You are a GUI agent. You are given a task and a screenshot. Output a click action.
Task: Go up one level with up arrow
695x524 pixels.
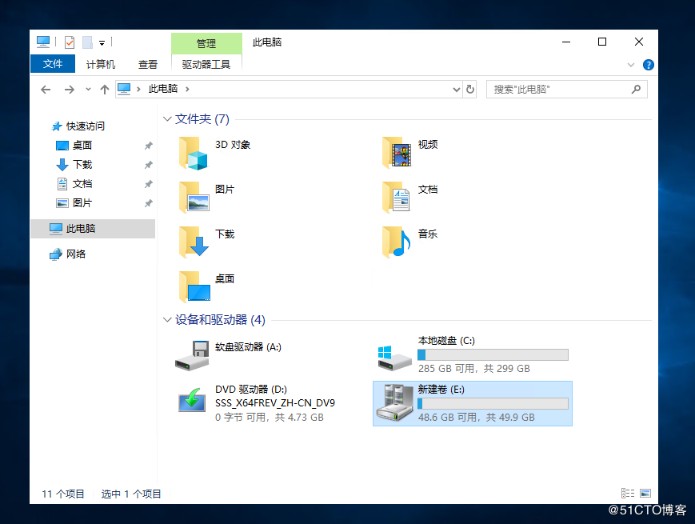(x=105, y=90)
